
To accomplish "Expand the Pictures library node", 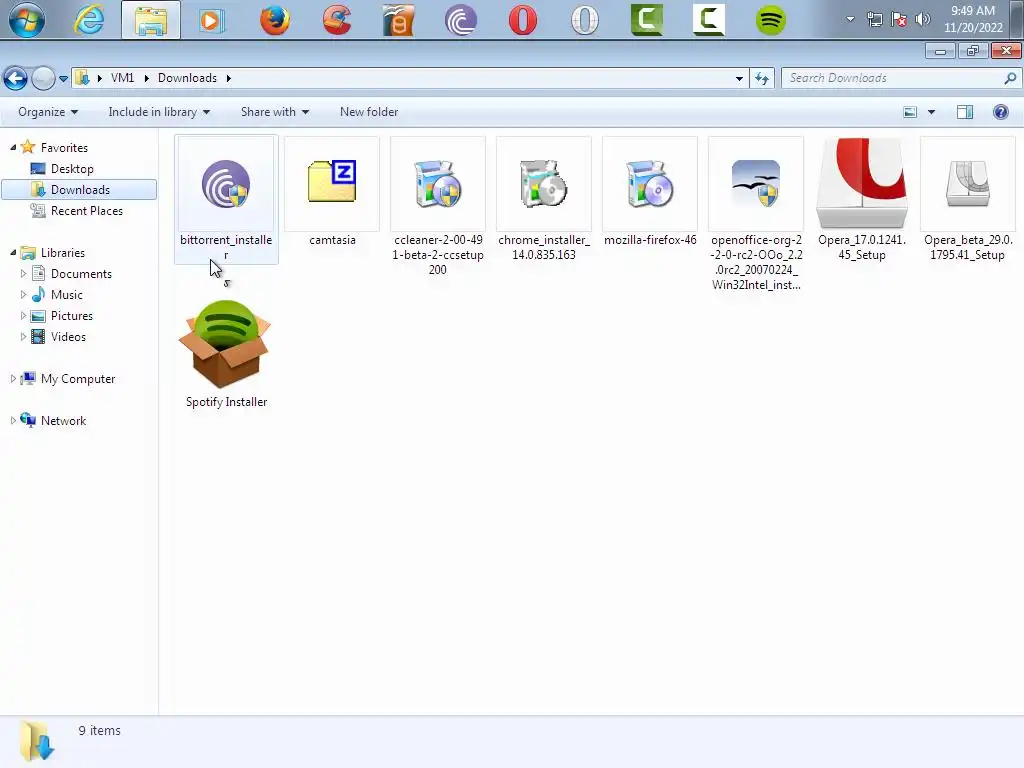I will tap(24, 315).
